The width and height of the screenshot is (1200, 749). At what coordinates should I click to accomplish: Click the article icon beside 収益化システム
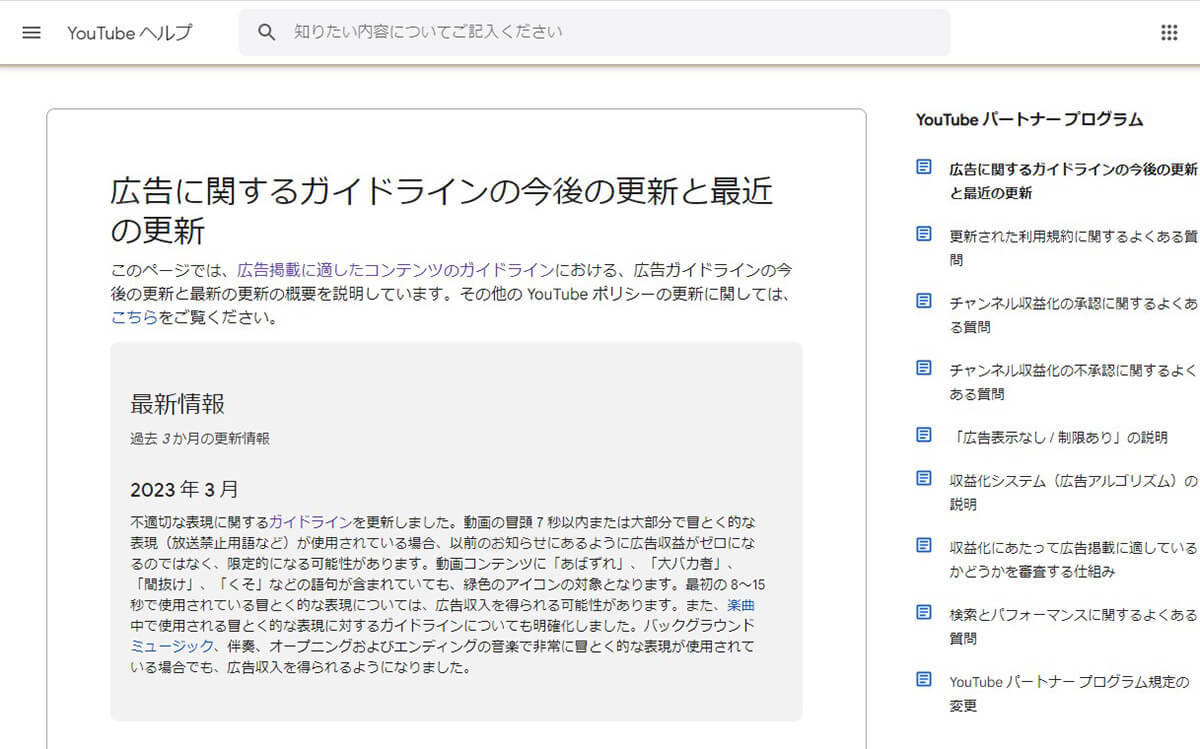924,479
